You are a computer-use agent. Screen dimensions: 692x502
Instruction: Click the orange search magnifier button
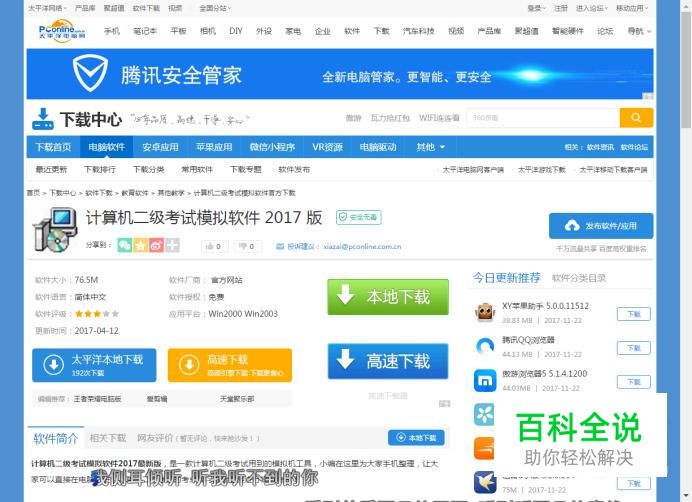pos(636,117)
